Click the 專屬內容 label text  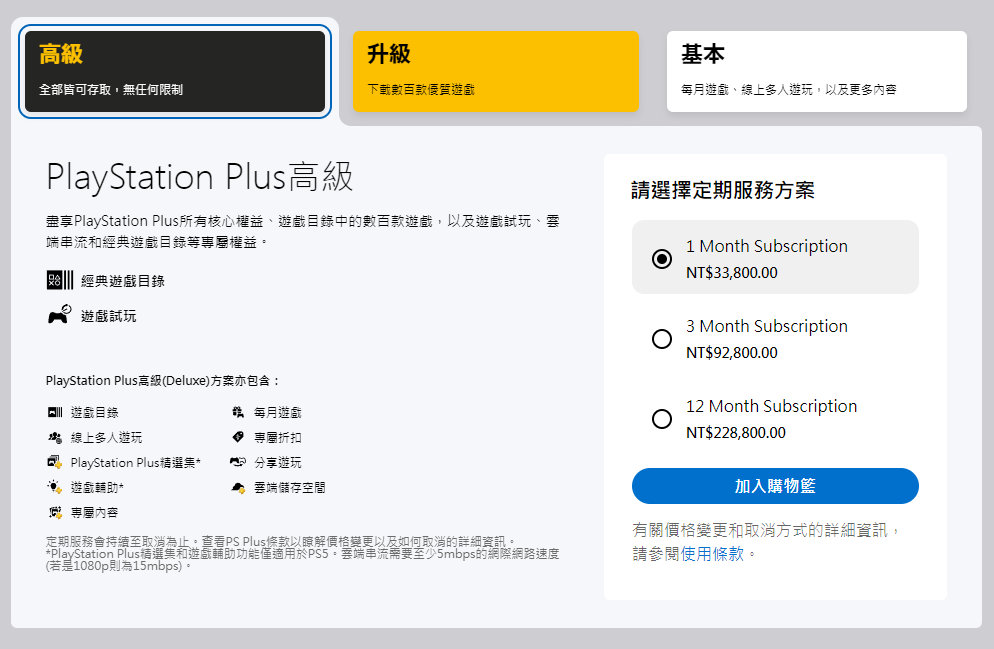click(94, 512)
